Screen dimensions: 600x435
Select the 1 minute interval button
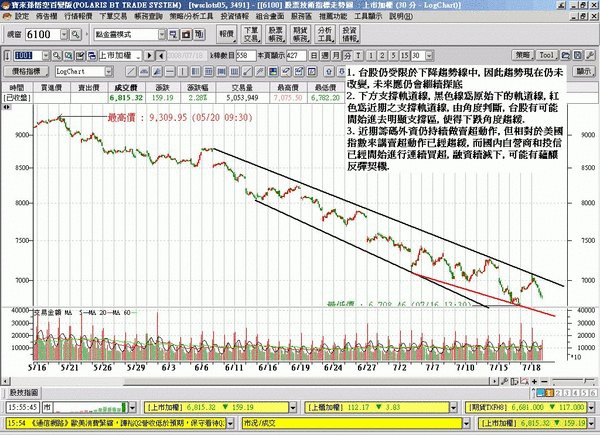point(370,56)
